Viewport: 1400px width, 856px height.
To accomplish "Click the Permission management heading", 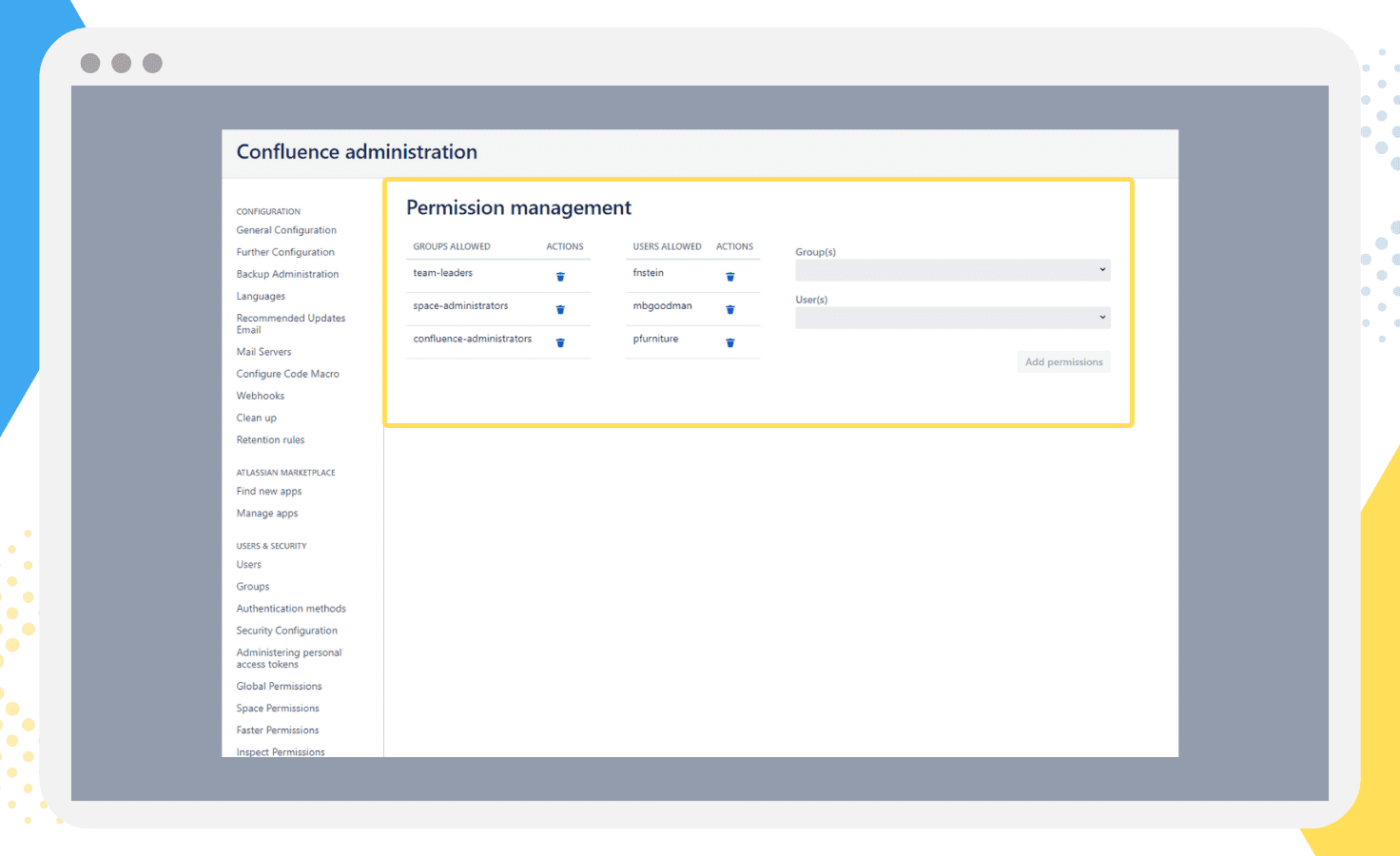I will point(518,208).
